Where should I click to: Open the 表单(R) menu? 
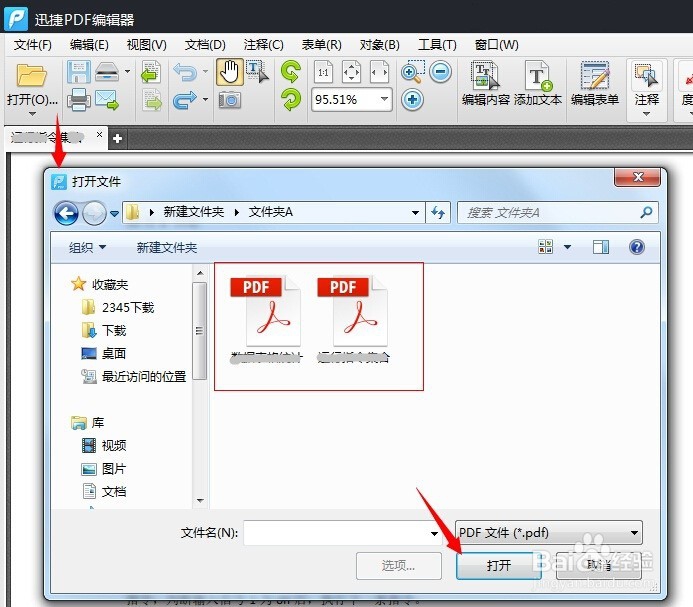click(321, 45)
